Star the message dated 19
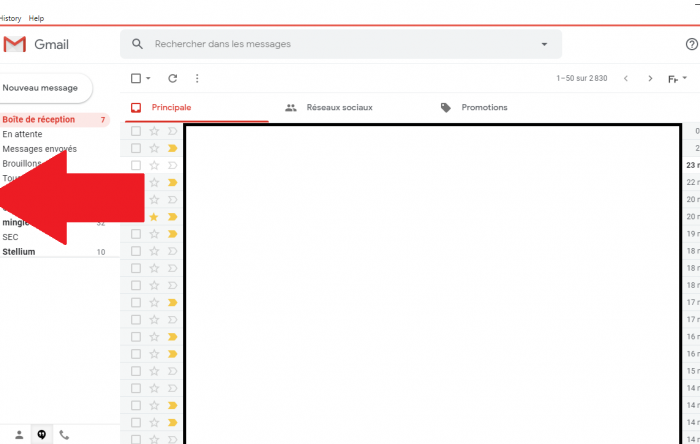 coord(154,234)
